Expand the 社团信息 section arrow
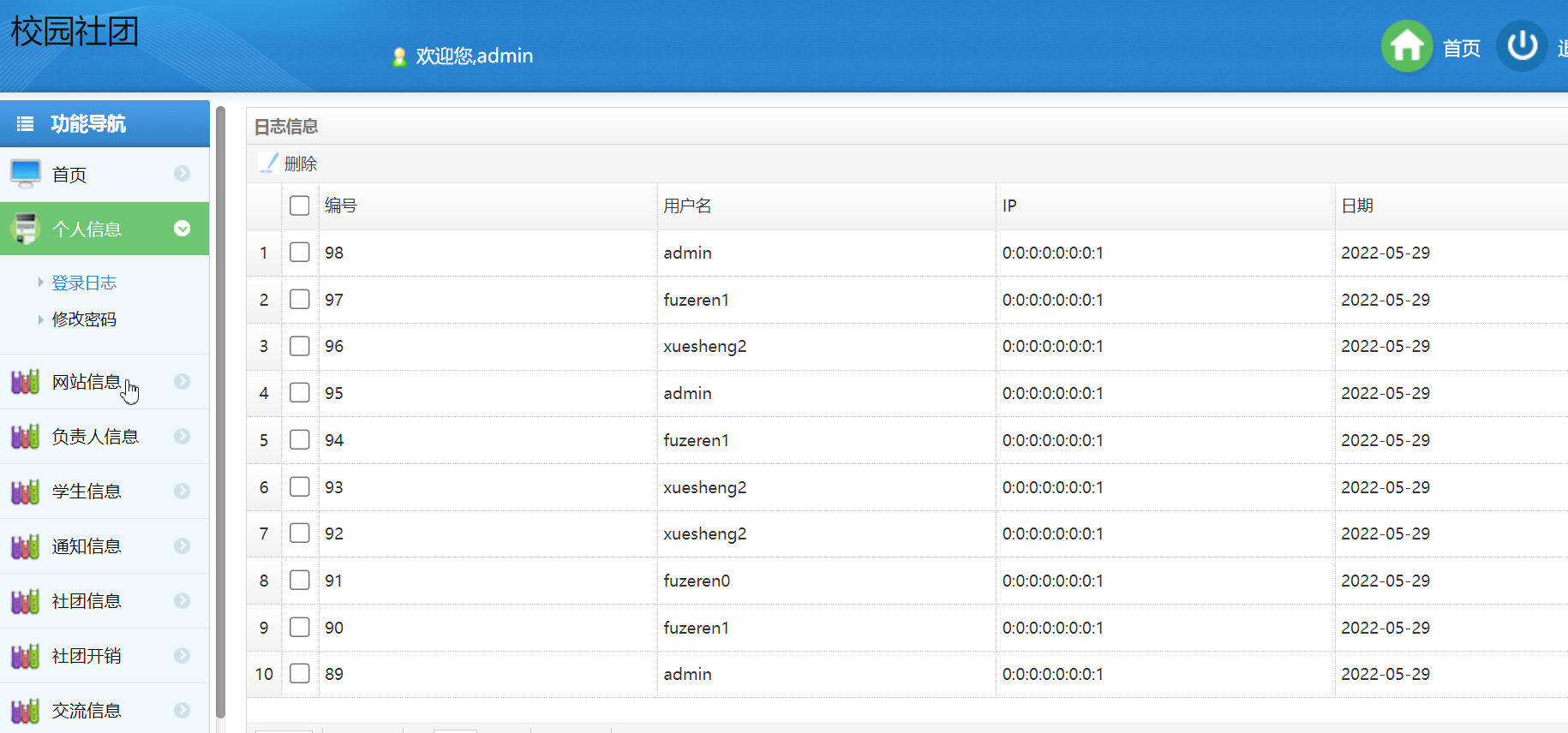The height and width of the screenshot is (733, 1568). pyautogui.click(x=182, y=600)
